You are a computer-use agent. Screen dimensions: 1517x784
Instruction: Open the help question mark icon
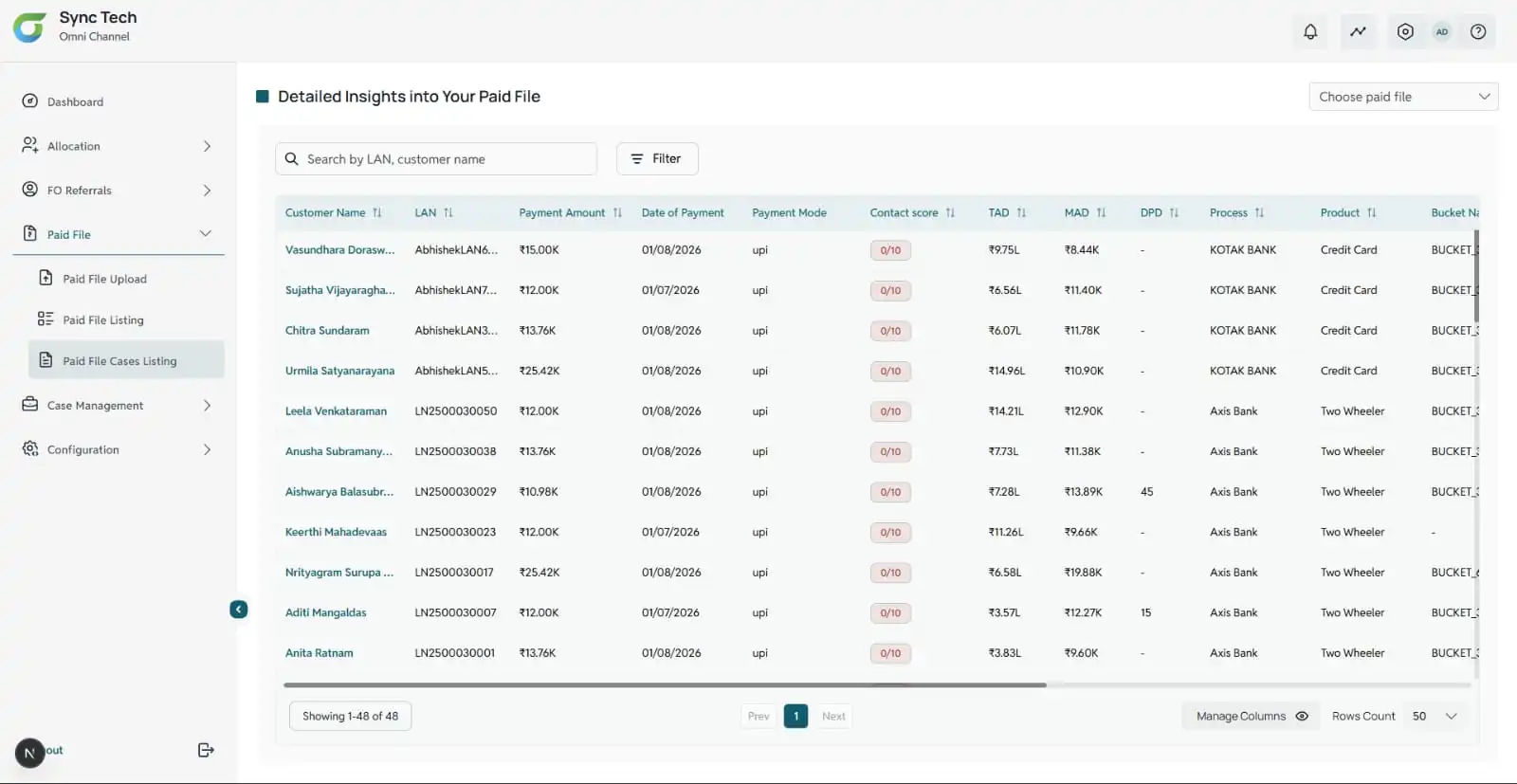pyautogui.click(x=1477, y=32)
